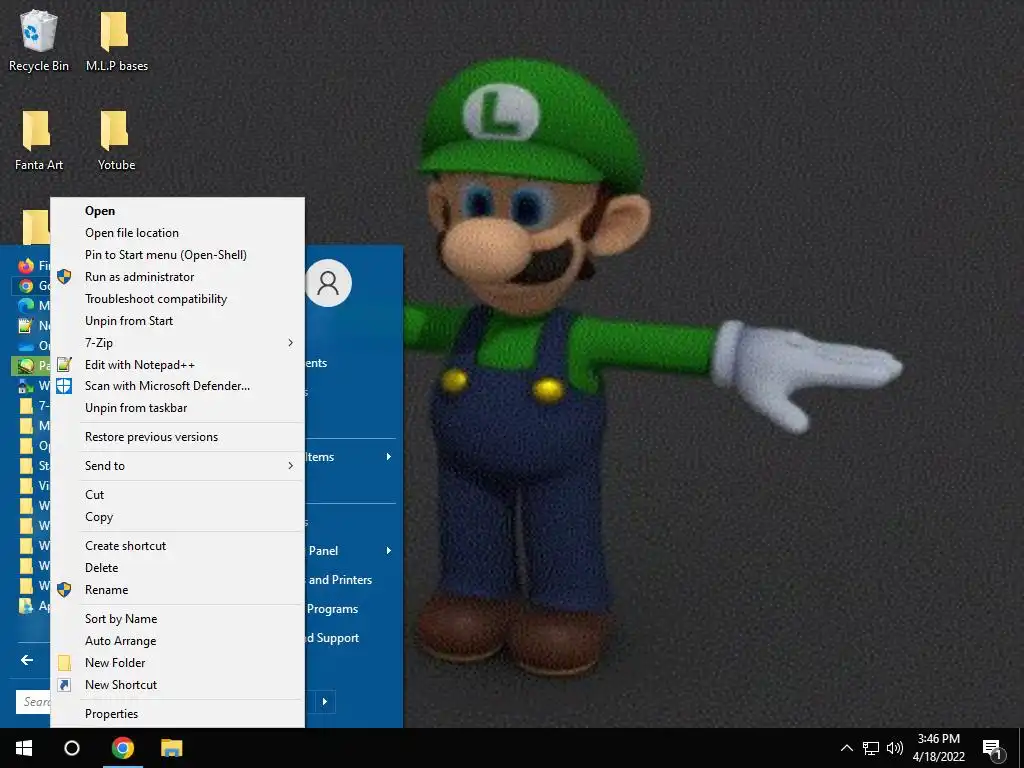Open the Apps entry at bottom of program list
Image resolution: width=1024 pixels, height=768 pixels.
click(33, 605)
